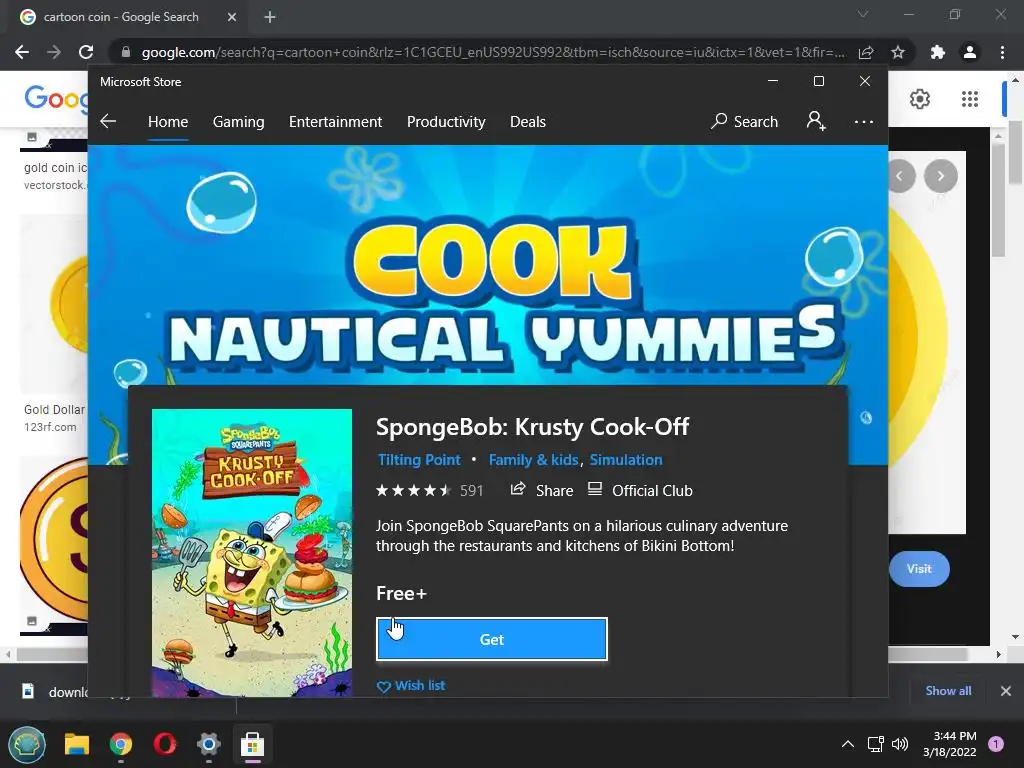Go to the Deals tab
The width and height of the screenshot is (1024, 768).
coord(528,121)
